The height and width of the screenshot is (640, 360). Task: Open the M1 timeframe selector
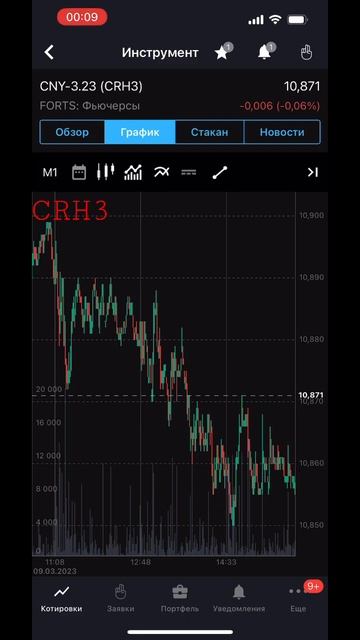50,173
